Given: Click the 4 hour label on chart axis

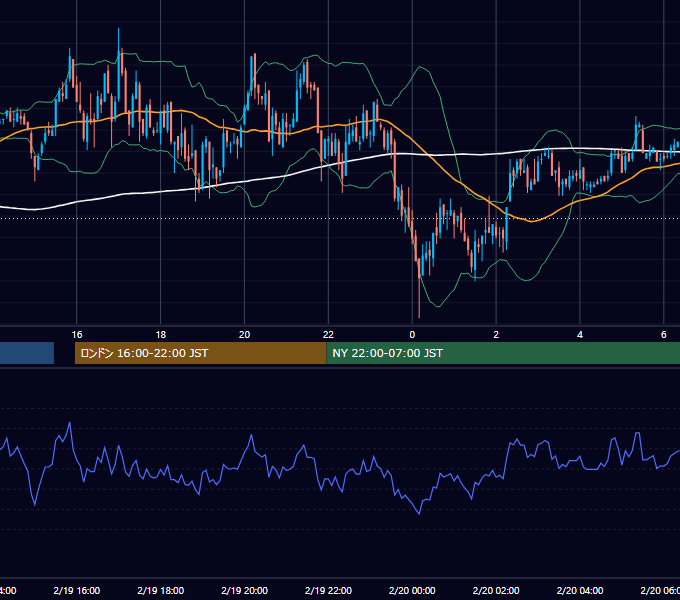Looking at the screenshot, I should tap(580, 335).
